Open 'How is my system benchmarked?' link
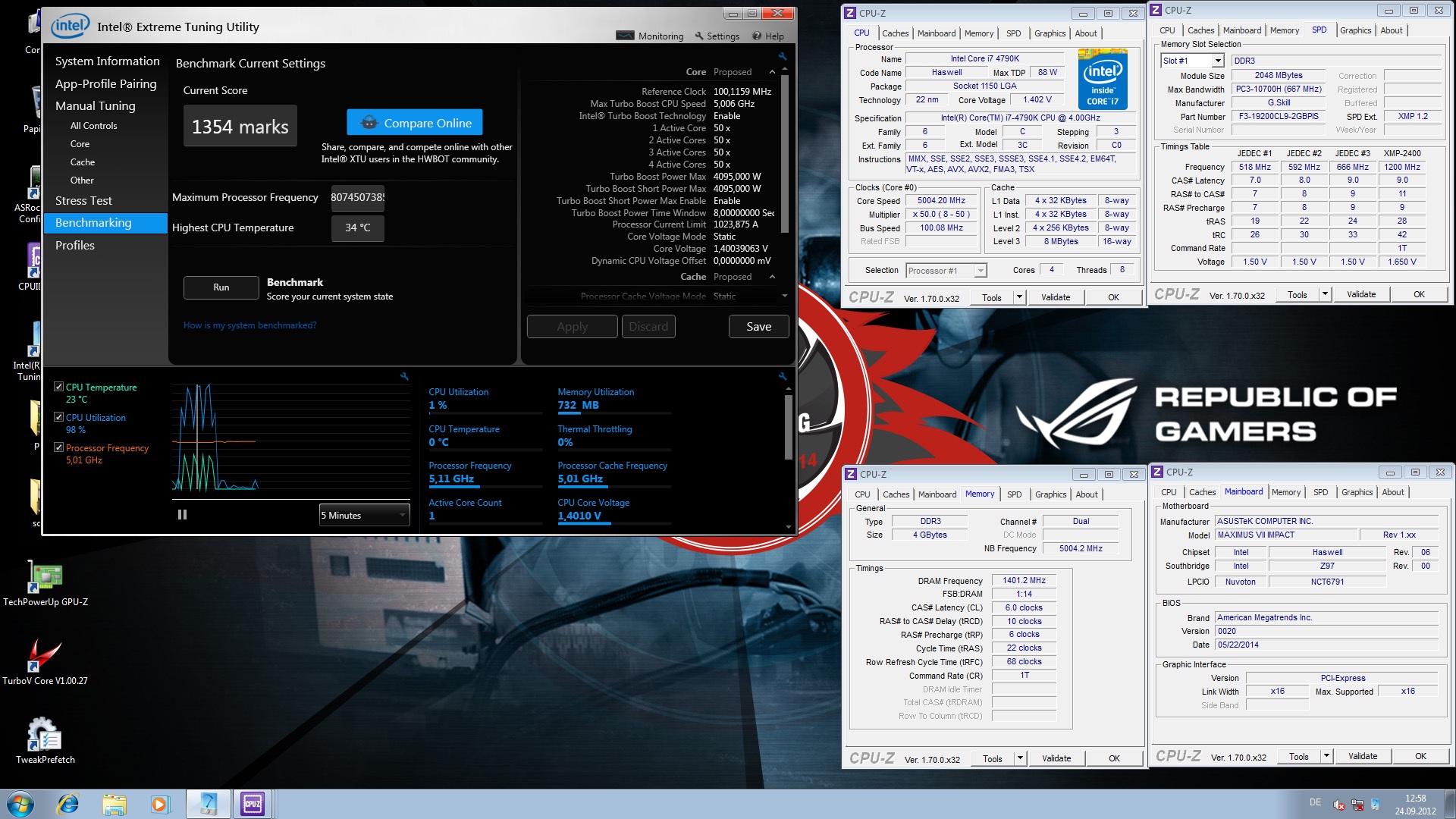Screen dimensions: 1456x819 (x=249, y=325)
